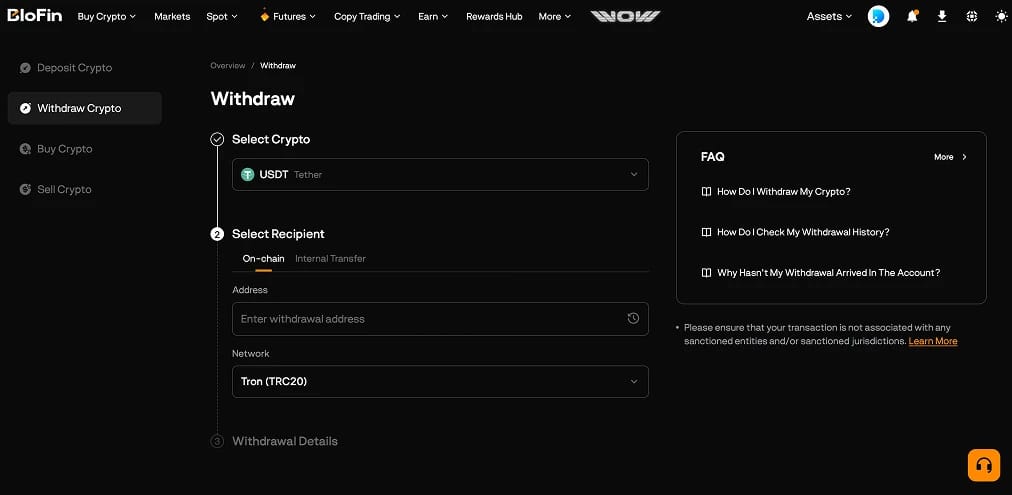The width and height of the screenshot is (1012, 495).
Task: Open the Tron (TRC20) network dropdown
Action: click(x=440, y=381)
